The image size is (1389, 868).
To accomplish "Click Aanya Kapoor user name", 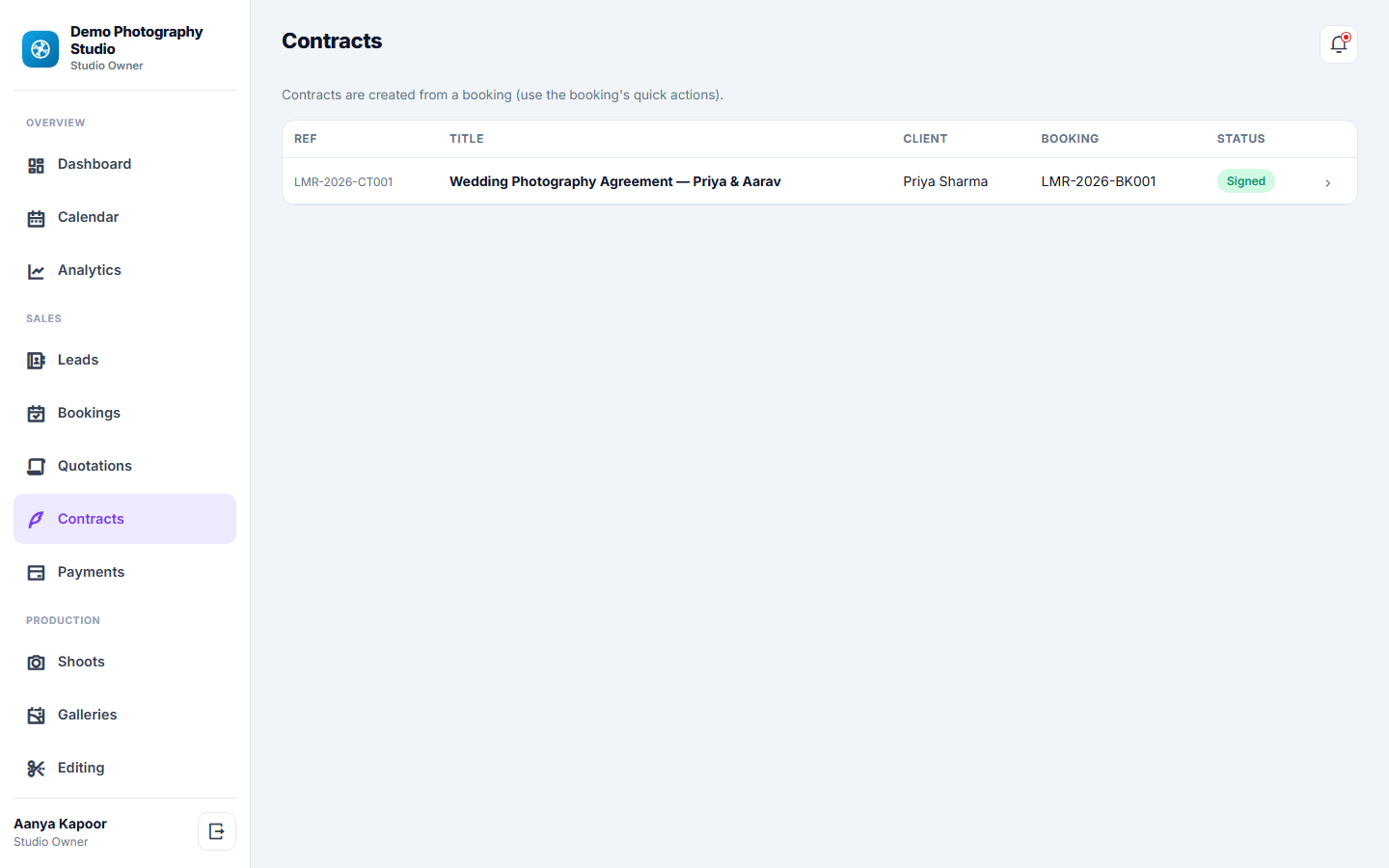I will point(60,824).
